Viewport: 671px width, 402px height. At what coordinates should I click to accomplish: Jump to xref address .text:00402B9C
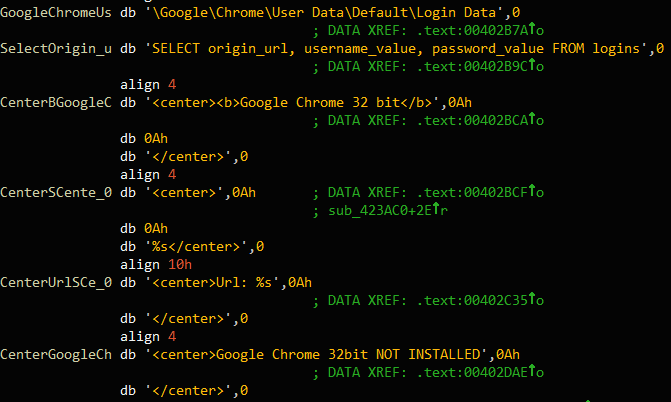click(471, 66)
